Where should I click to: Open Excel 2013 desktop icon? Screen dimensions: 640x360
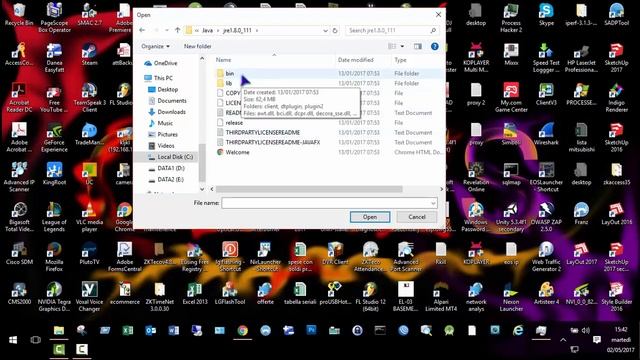click(x=195, y=294)
